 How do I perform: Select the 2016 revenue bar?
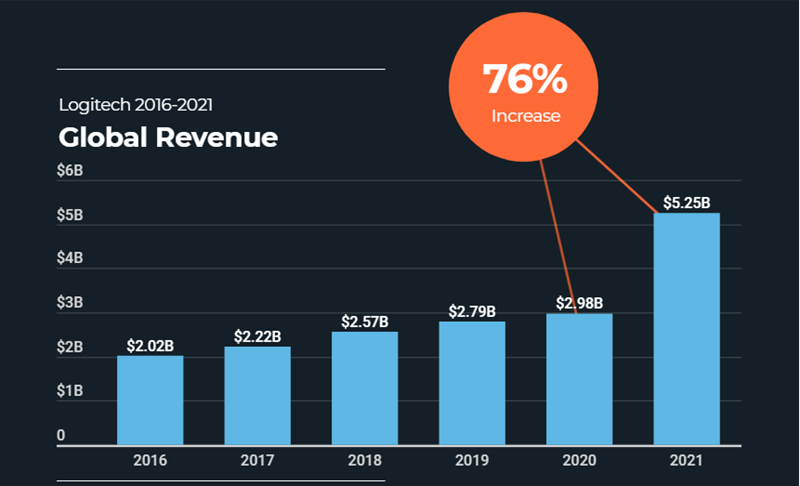pos(150,400)
